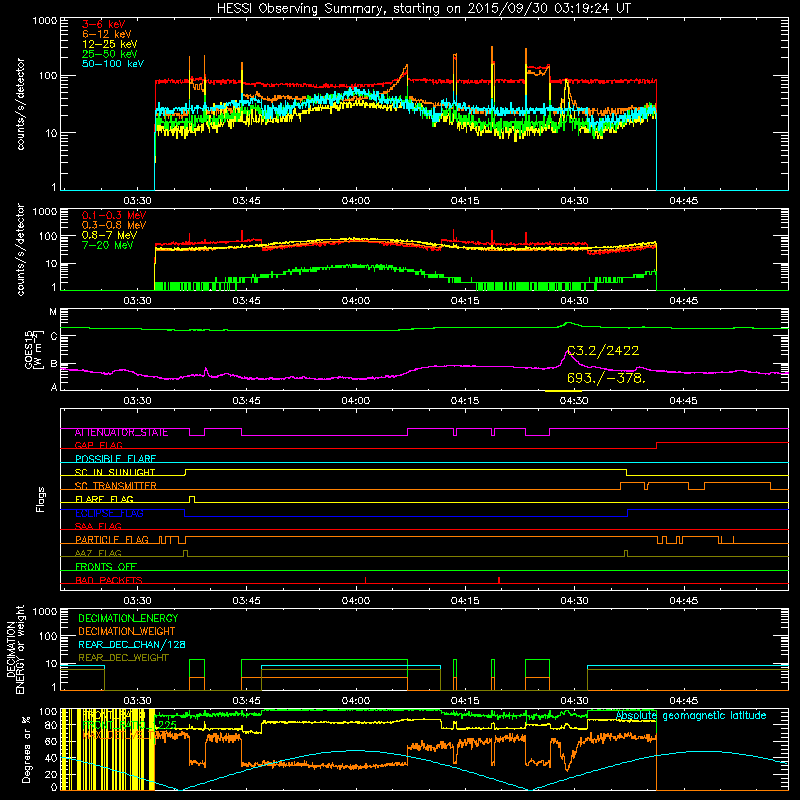This screenshot has height=800, width=800.
Task: Click the counts/s/detector axis title of keV panel
Action: coord(20,104)
